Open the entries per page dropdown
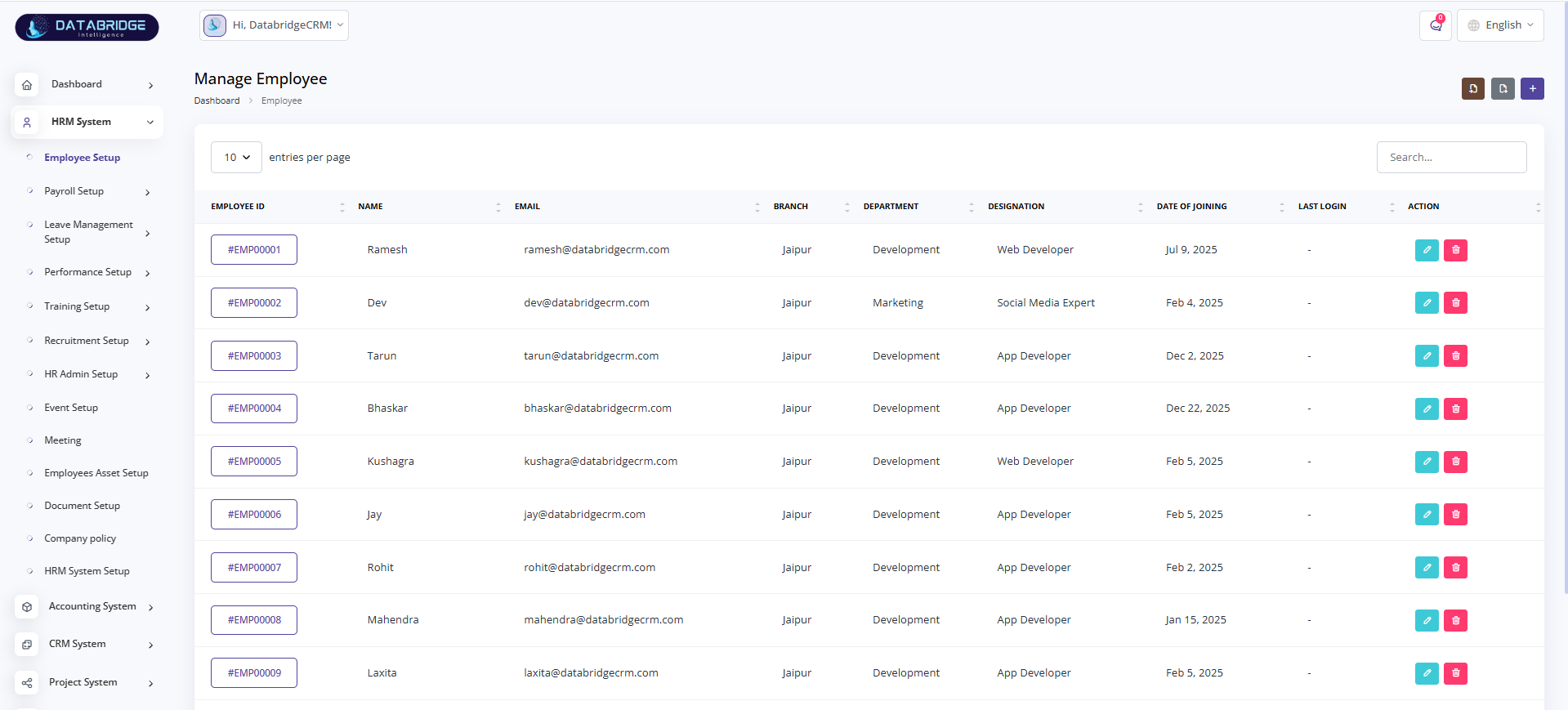 click(236, 158)
